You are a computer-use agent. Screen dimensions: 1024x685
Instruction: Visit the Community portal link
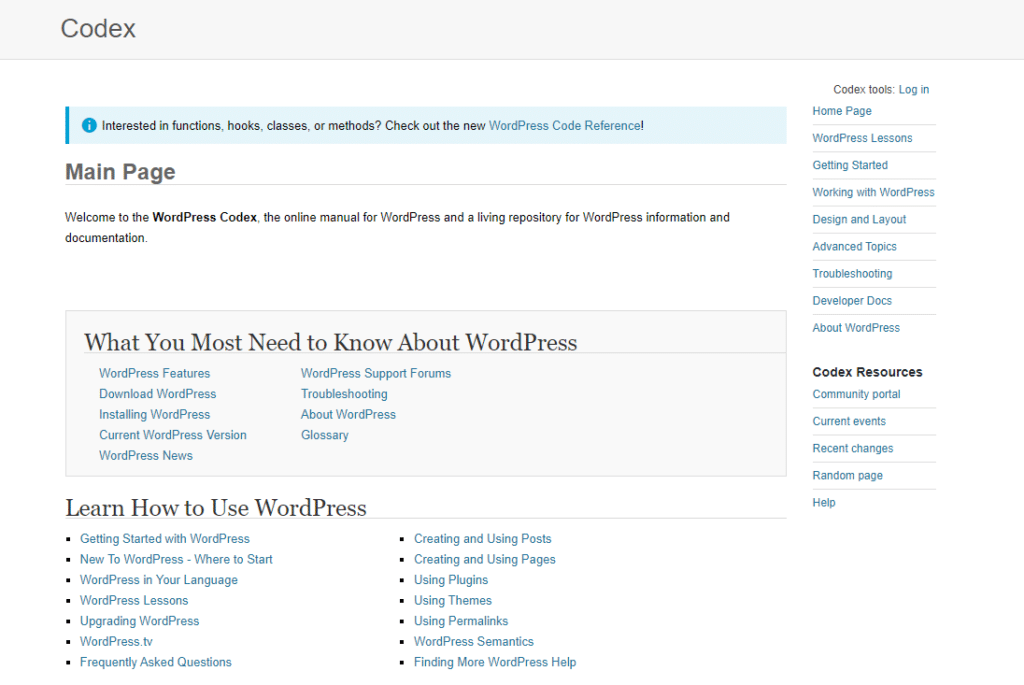(x=856, y=394)
